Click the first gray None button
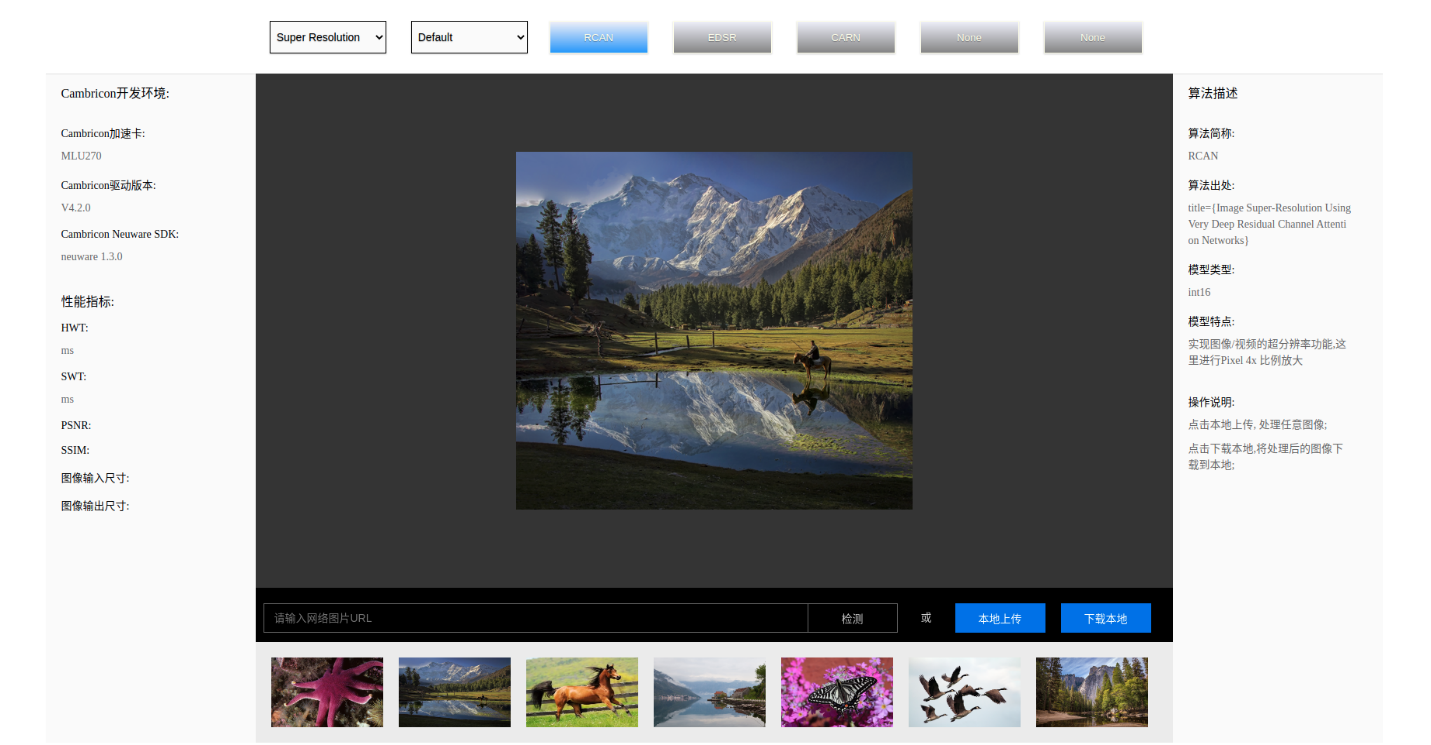The height and width of the screenshot is (745, 1431). click(x=969, y=38)
